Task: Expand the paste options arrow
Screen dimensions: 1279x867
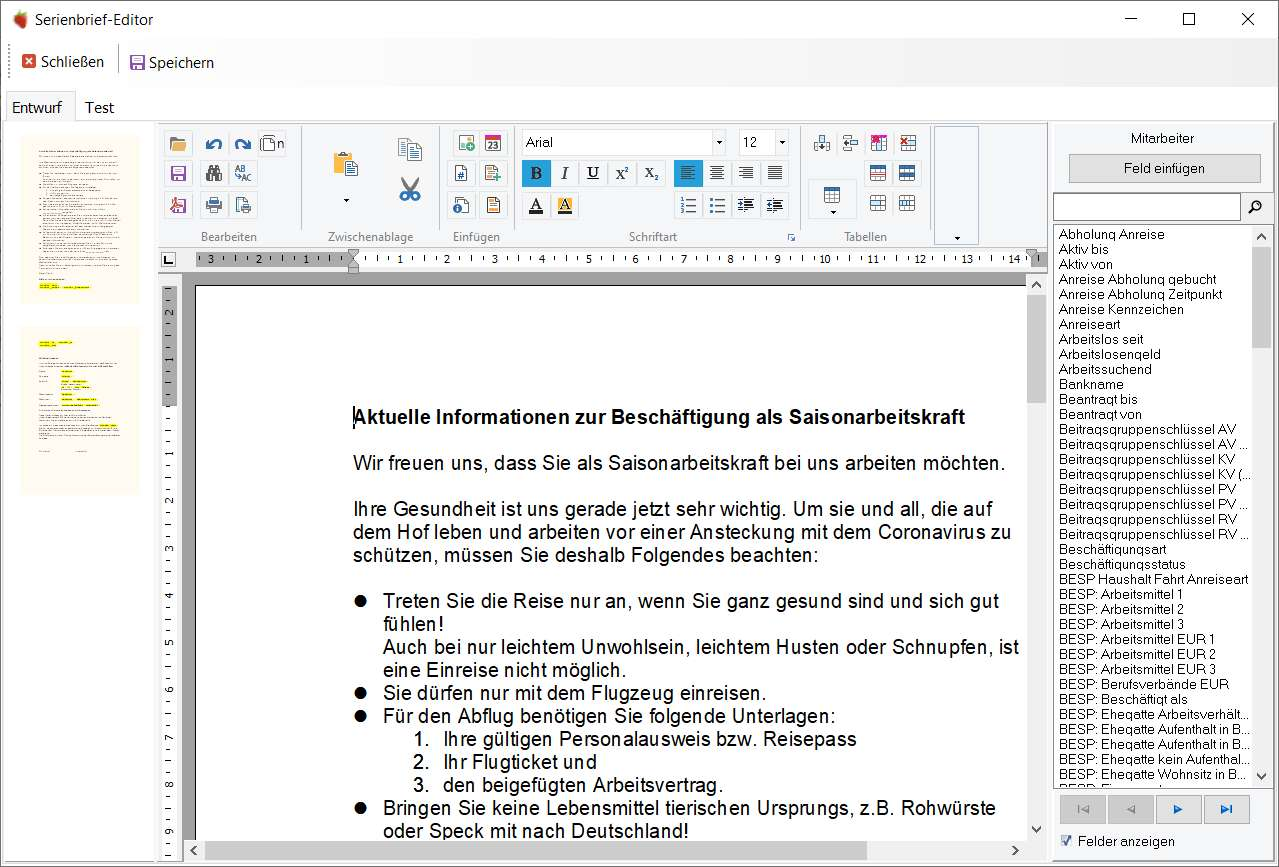Action: [346, 201]
